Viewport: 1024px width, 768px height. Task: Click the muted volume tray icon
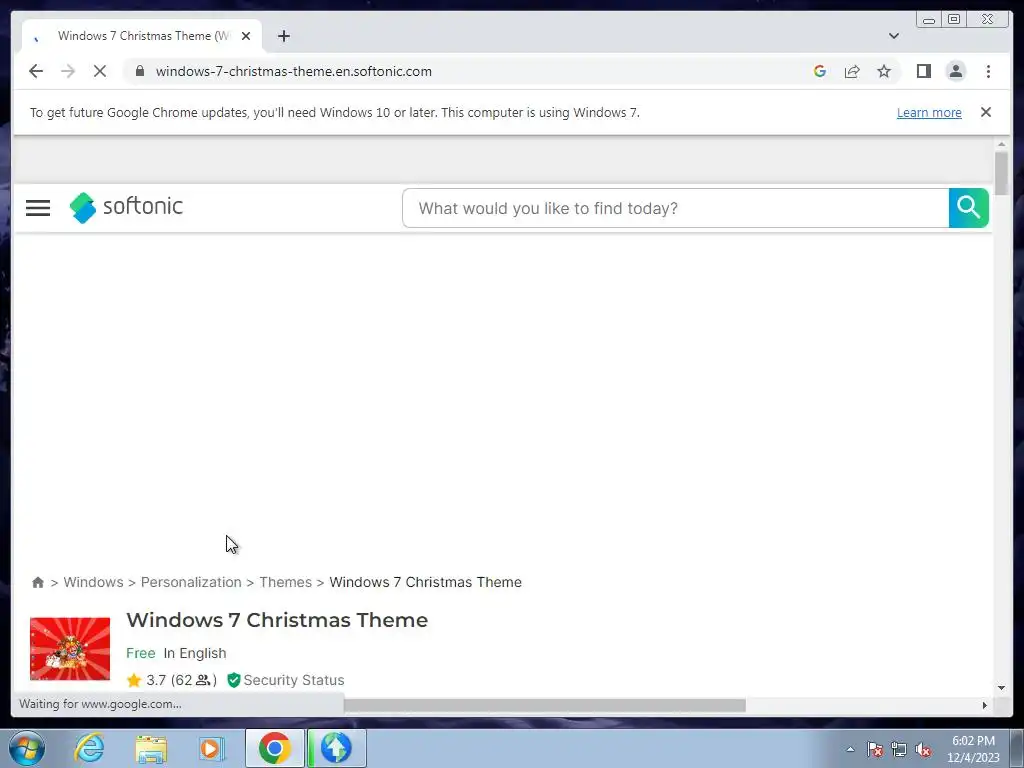pos(923,749)
